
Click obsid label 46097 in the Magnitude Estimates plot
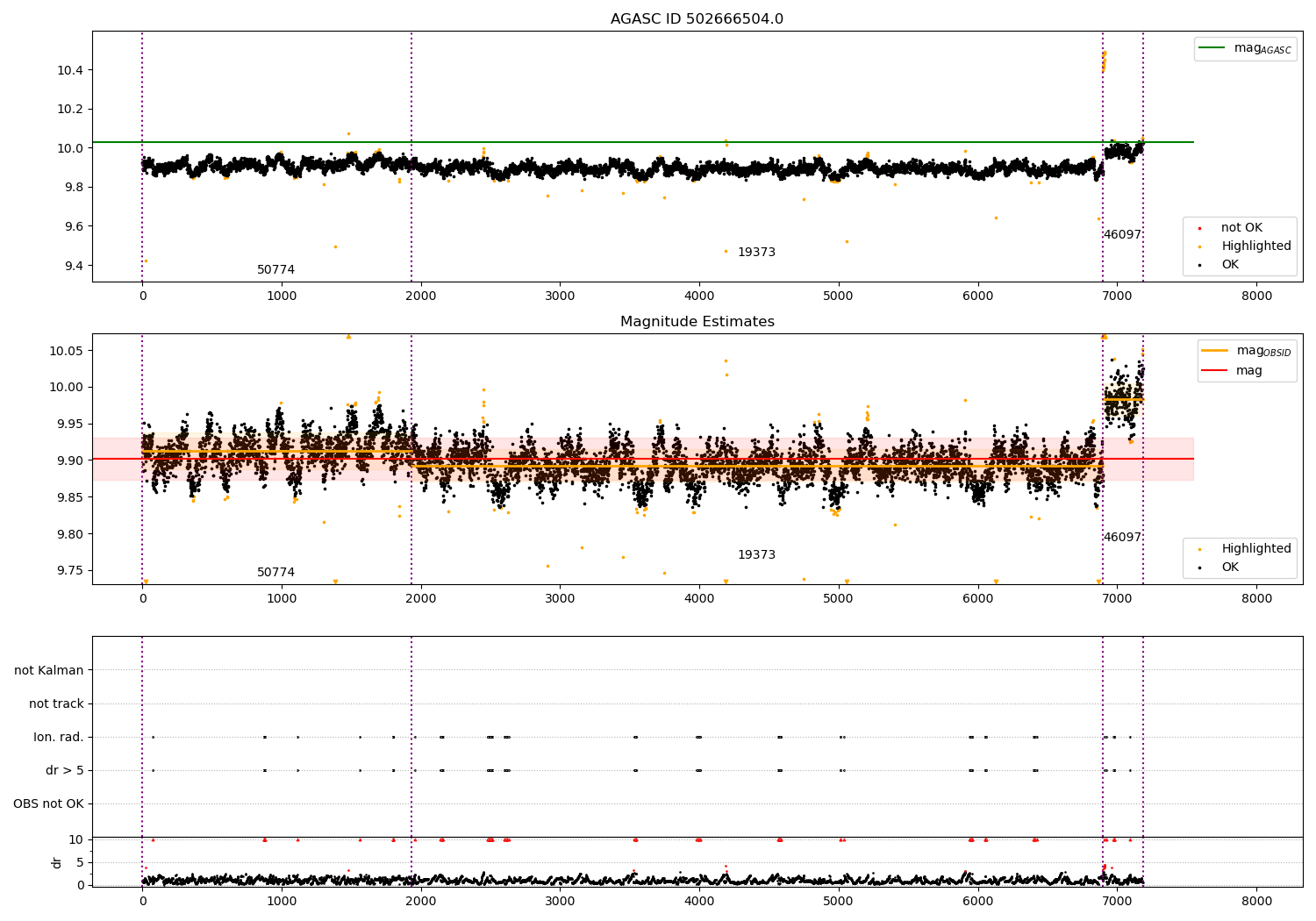click(x=1122, y=538)
